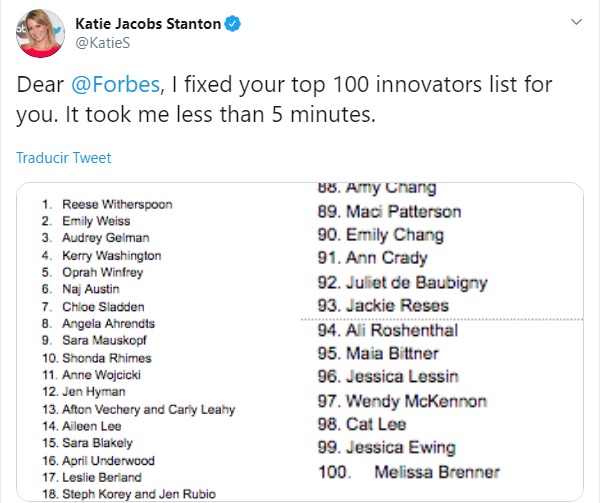Click Juliet de Baubigny entry in image
The image size is (601, 503).
pos(416,282)
